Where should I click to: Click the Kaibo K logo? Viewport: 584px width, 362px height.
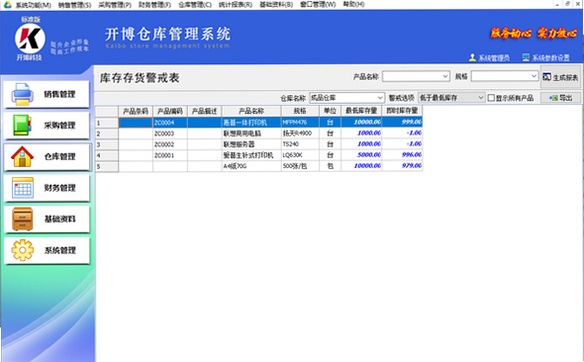point(30,38)
